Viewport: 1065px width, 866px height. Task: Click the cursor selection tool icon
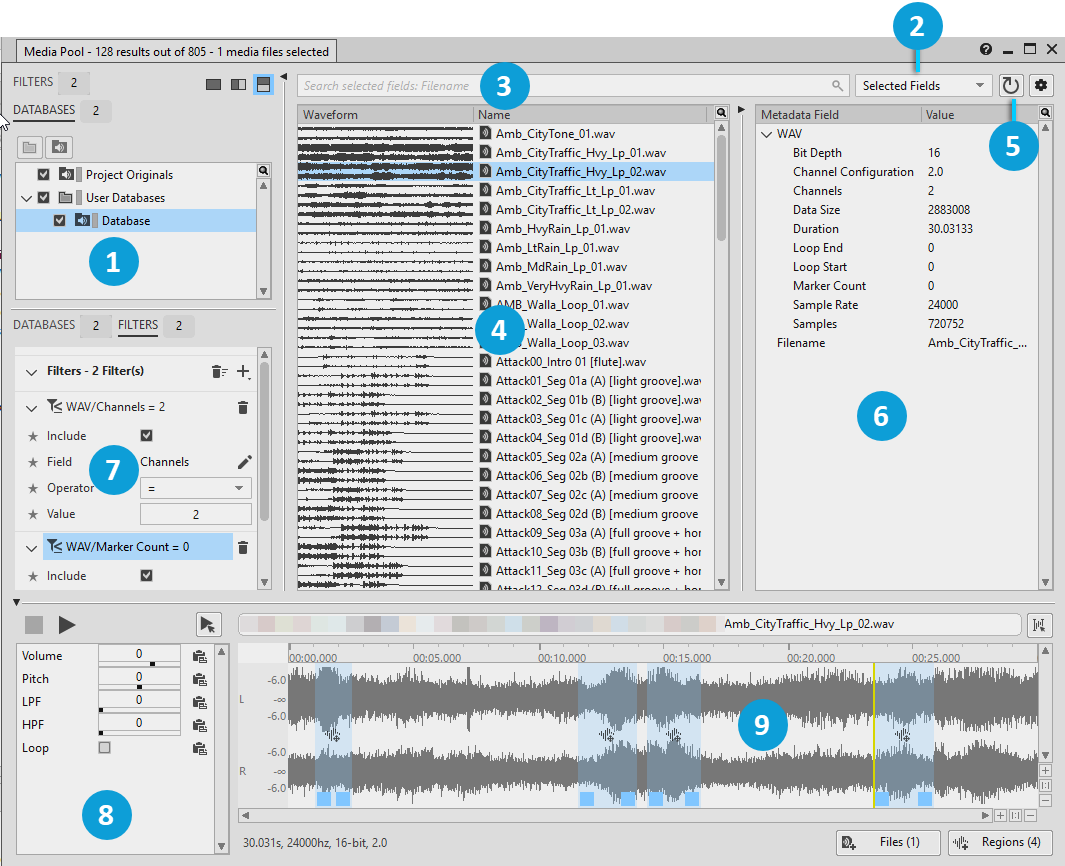207,625
